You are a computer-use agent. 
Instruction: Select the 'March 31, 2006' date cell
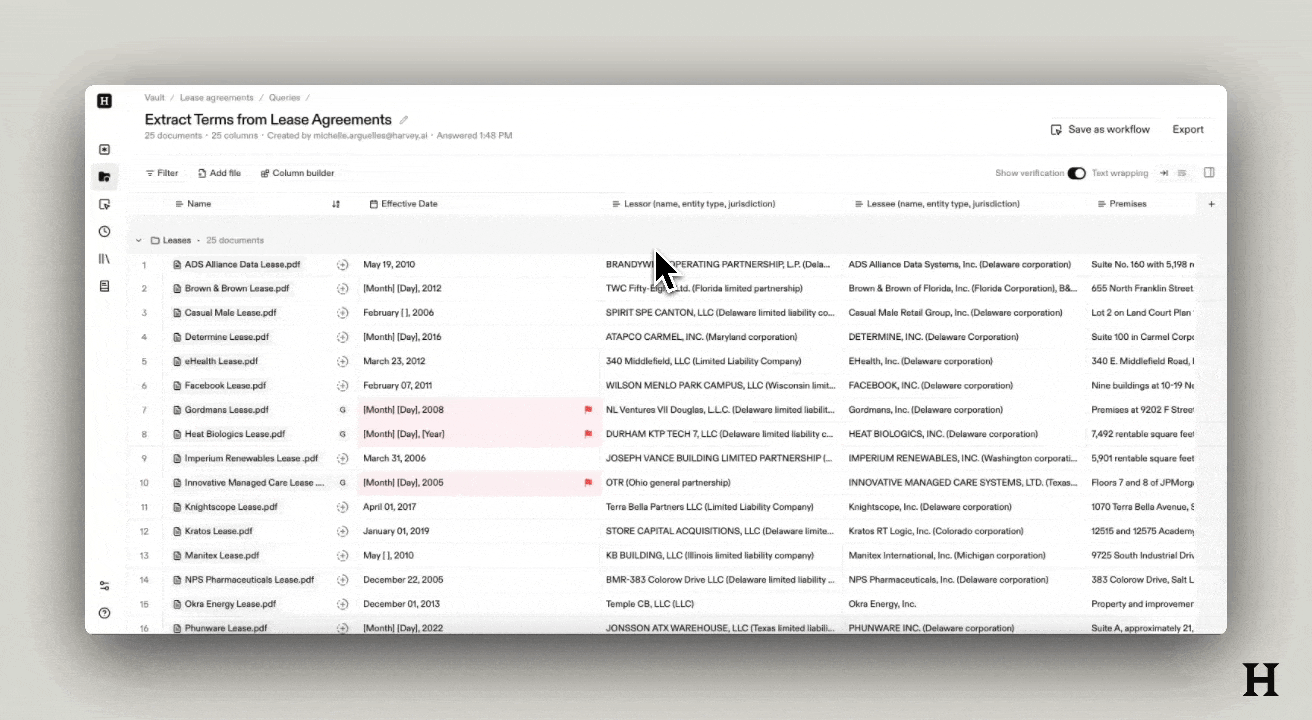[478, 458]
